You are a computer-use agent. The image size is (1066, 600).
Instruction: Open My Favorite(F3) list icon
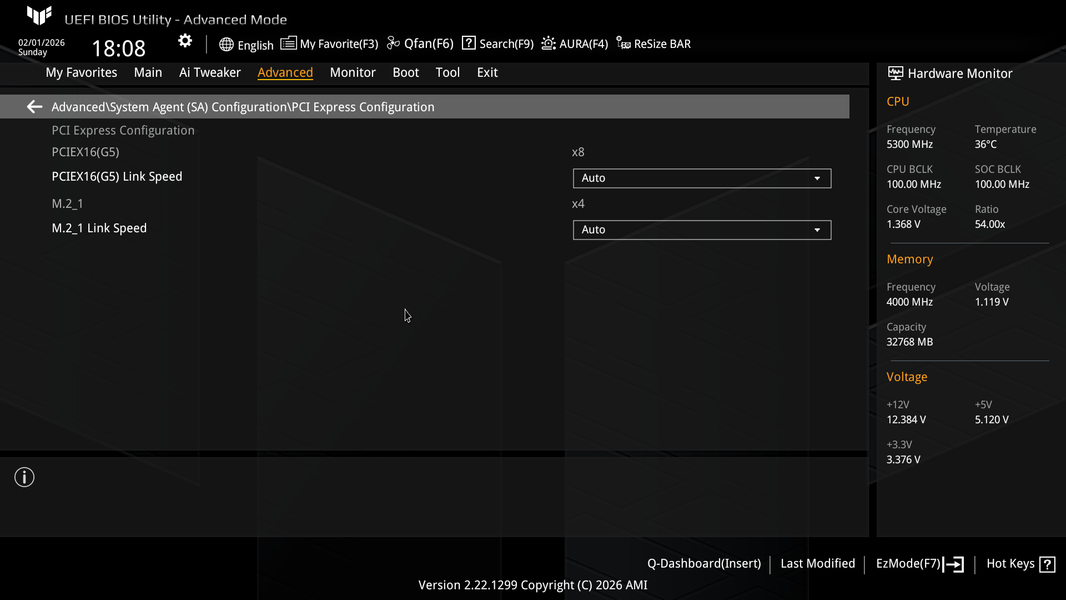(x=288, y=43)
